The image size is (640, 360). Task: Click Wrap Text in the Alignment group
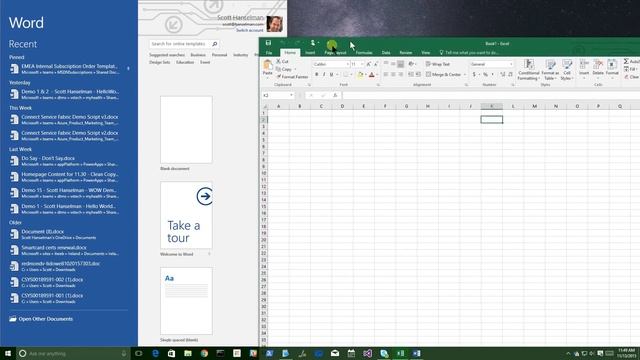click(x=438, y=64)
